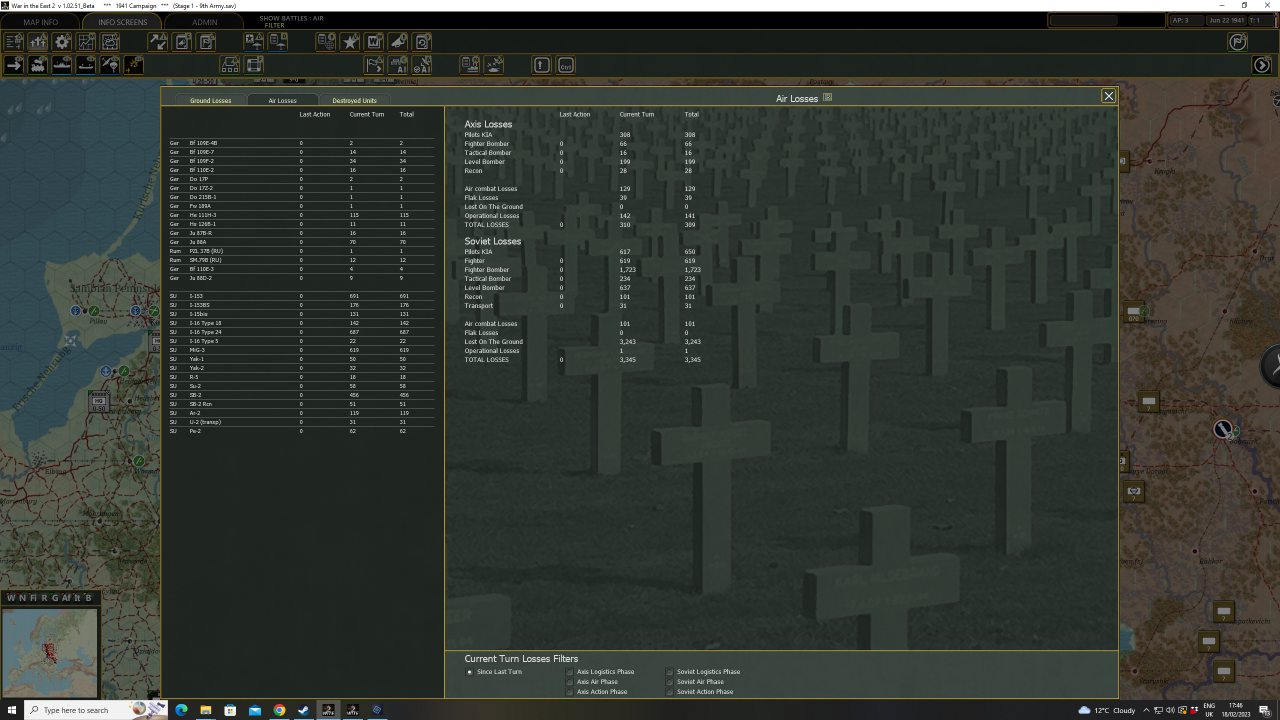Click the Europe minimap thumbnail
1280x720 pixels.
point(50,652)
